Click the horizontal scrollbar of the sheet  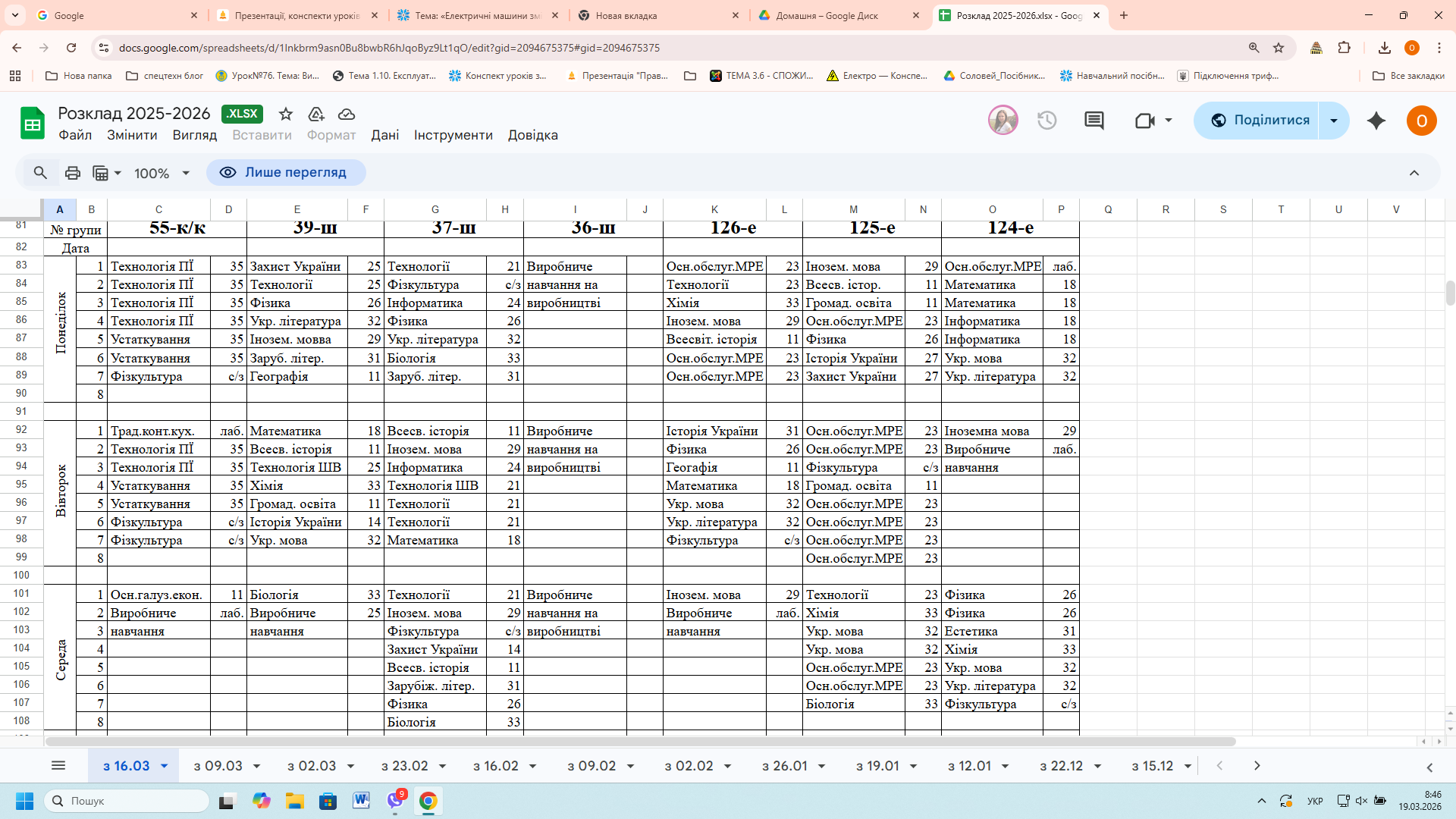(641, 741)
